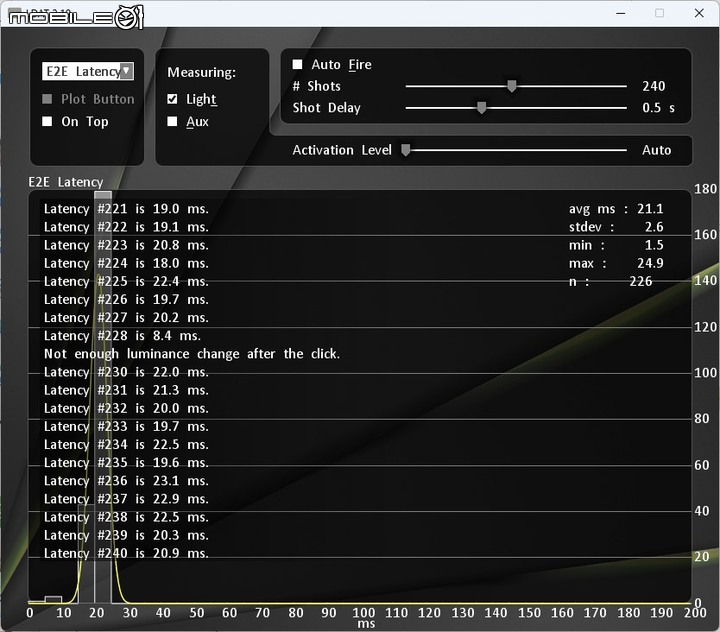Click the 'Latency #228 is 8.4 ms.' line
Image resolution: width=720 pixels, height=632 pixels.
(123, 336)
